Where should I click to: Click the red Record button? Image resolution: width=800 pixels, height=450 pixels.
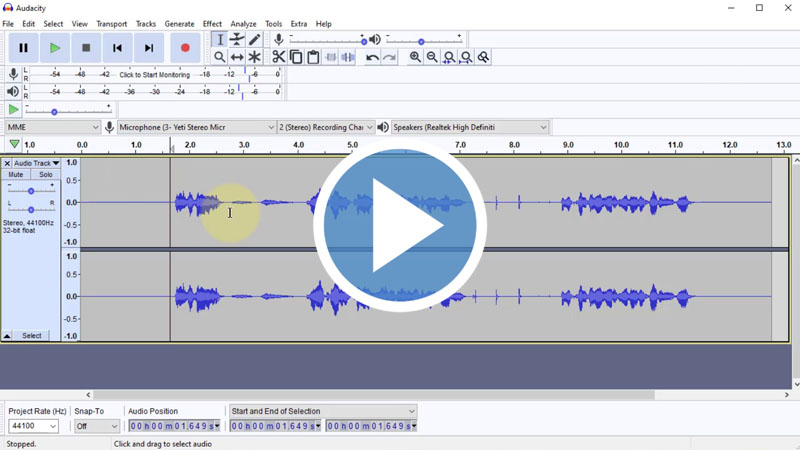click(x=185, y=47)
